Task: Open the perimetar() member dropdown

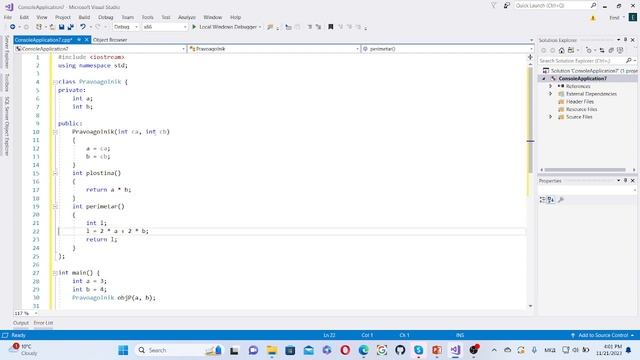Action: pos(447,49)
